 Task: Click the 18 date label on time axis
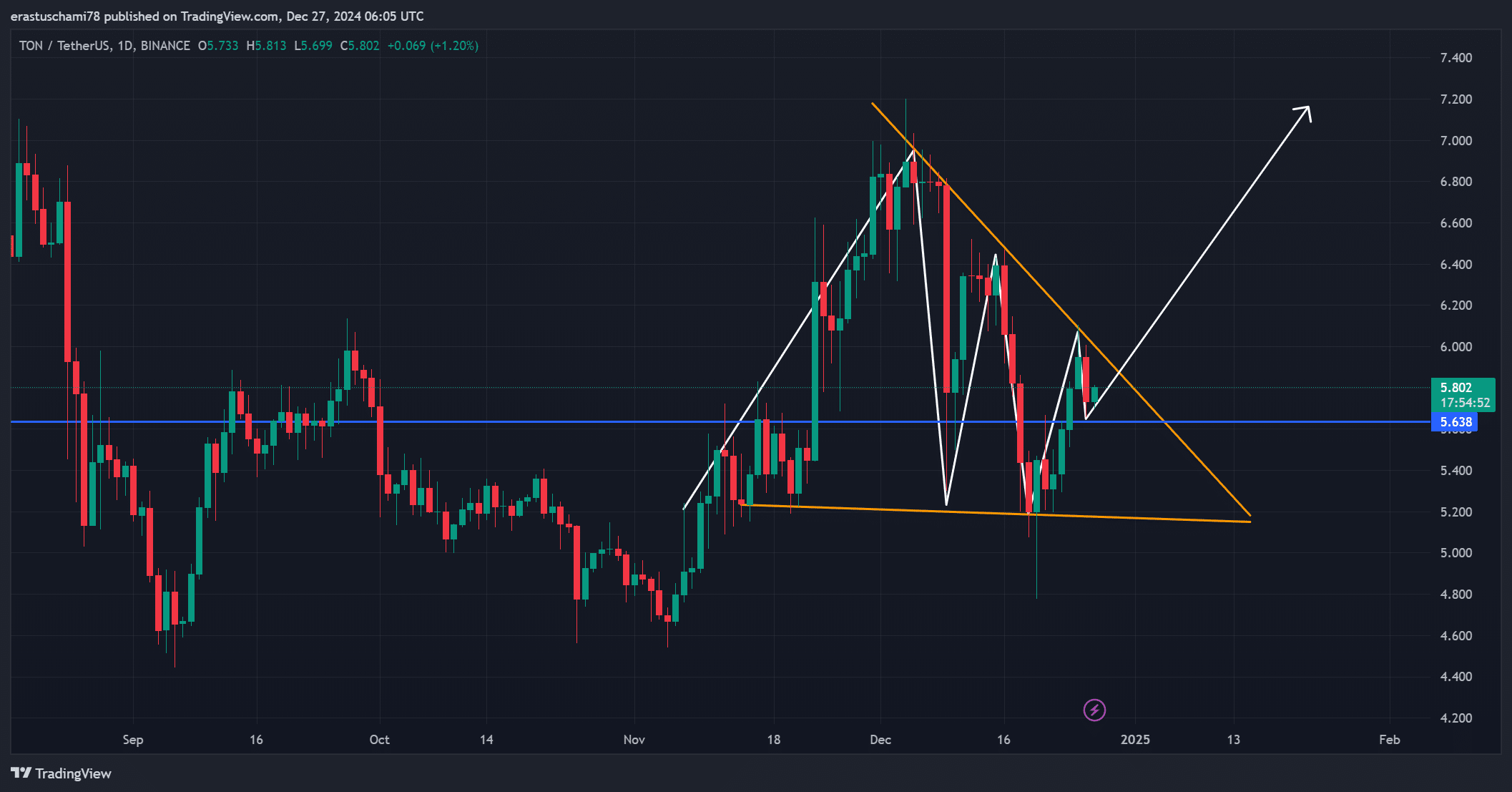pyautogui.click(x=774, y=740)
